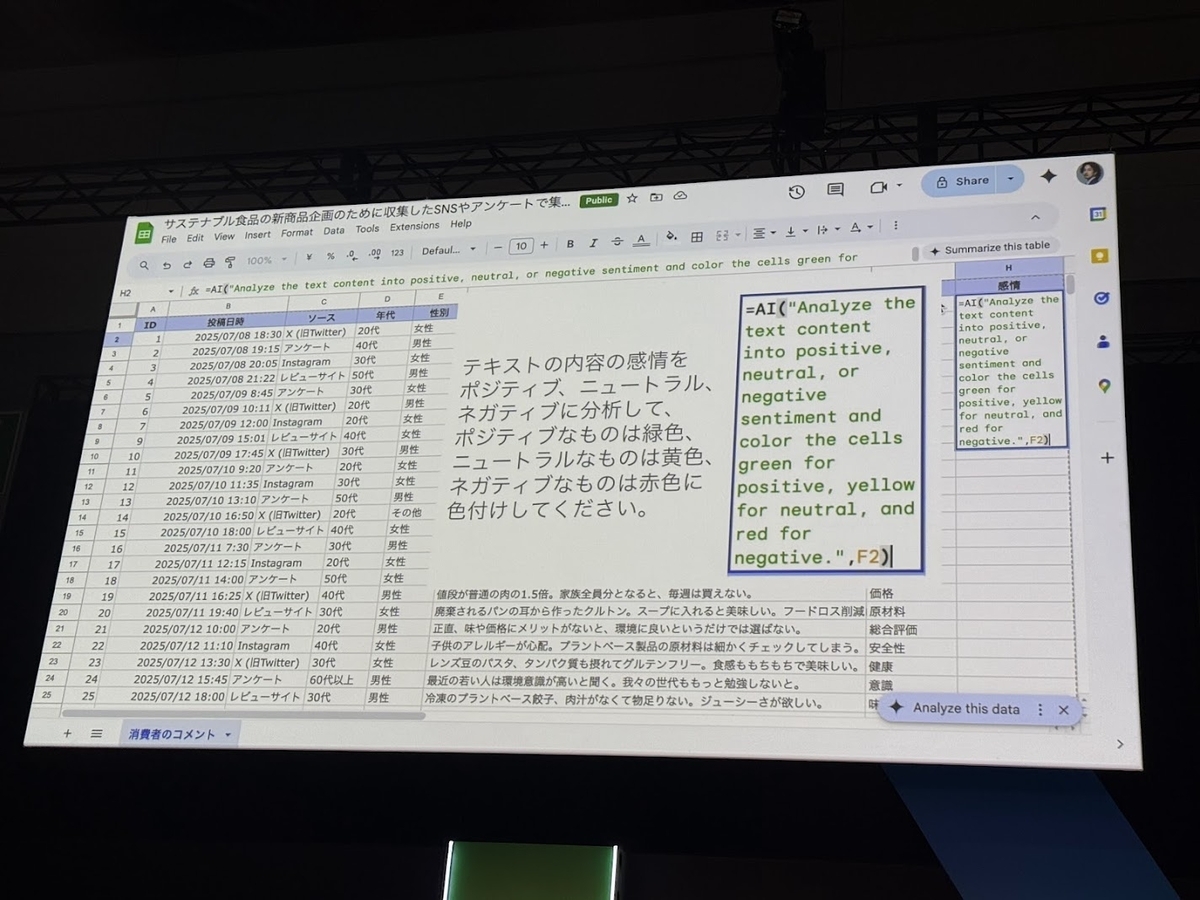This screenshot has height=900, width=1200.
Task: Open the Insert menu
Action: click(x=258, y=235)
